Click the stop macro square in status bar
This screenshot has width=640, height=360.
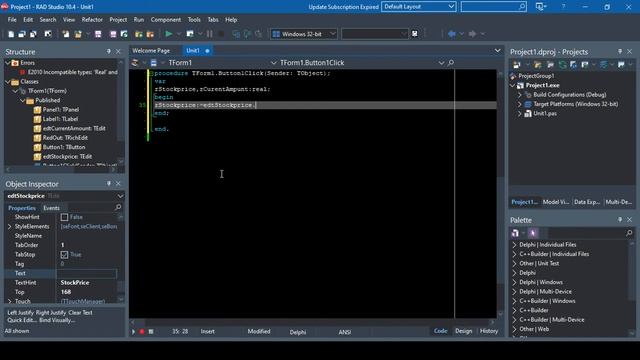[x=151, y=332]
